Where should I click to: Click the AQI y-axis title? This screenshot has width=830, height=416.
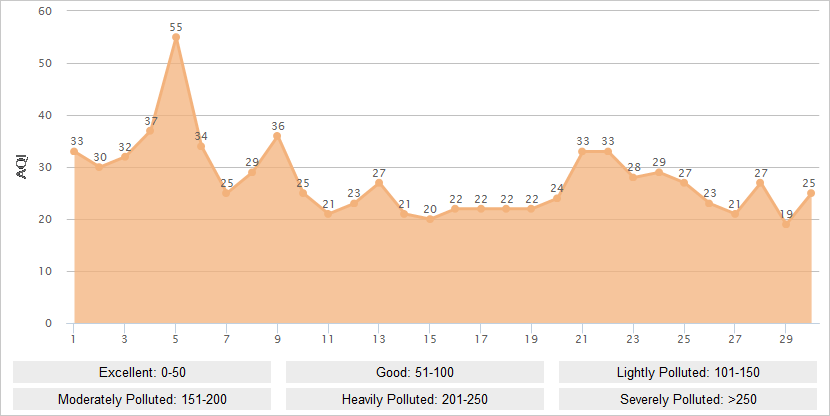[x=22, y=167]
